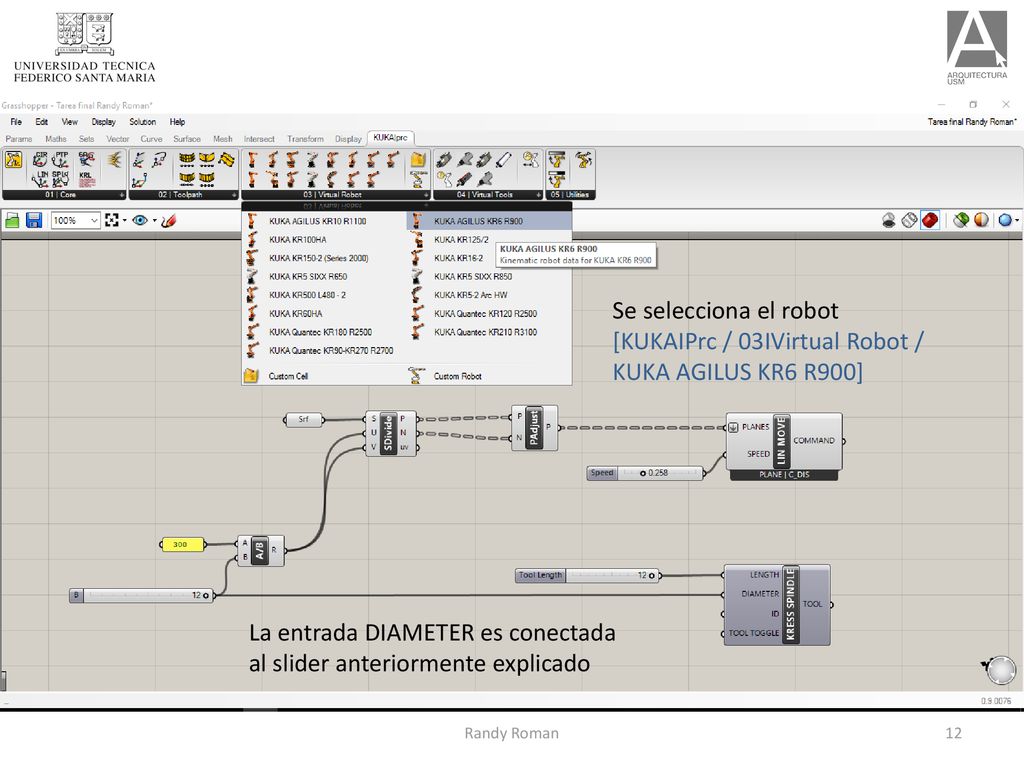
Task: Click the Universidad Tecnica Federico Santa Maria crest
Action: coord(85,33)
